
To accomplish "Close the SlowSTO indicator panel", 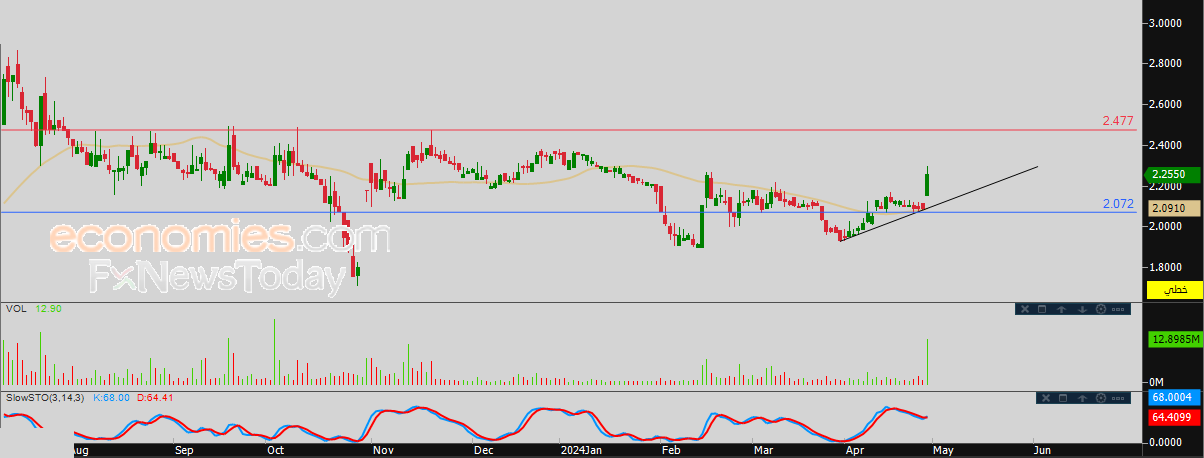I will 1046,398.
